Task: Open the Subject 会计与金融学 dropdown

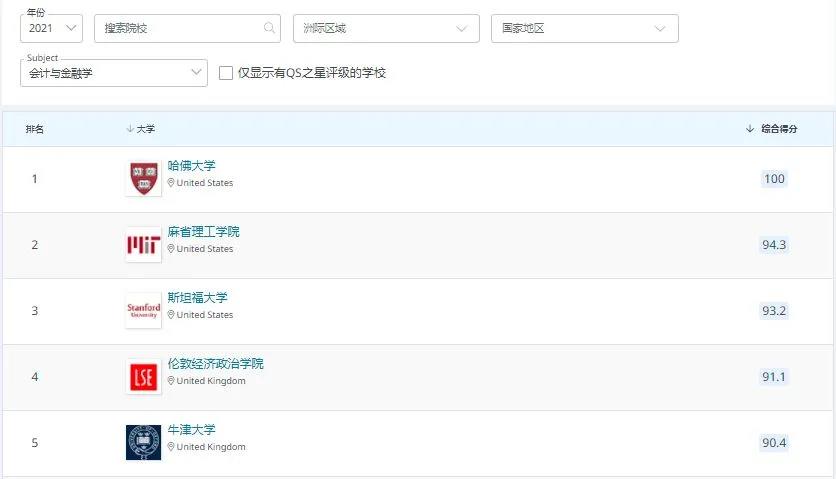Action: click(114, 73)
